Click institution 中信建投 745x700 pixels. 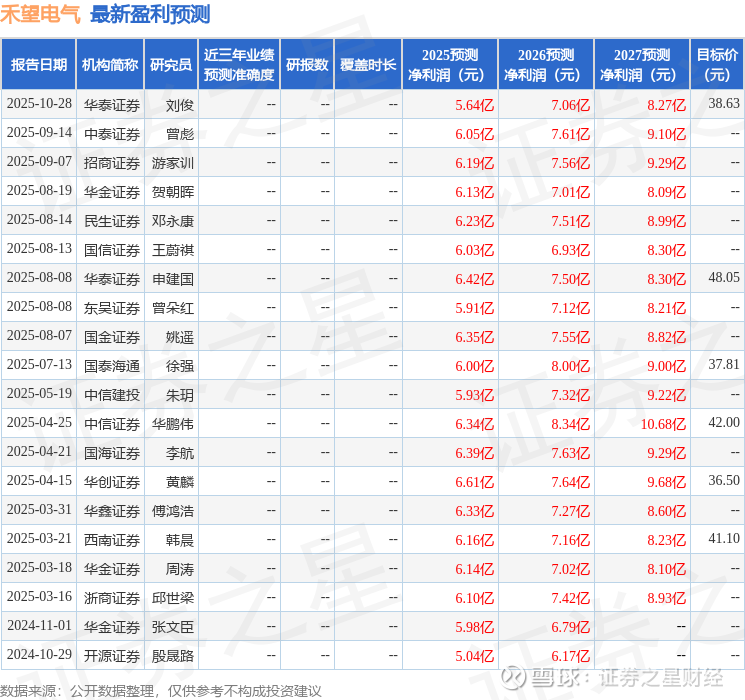112,395
